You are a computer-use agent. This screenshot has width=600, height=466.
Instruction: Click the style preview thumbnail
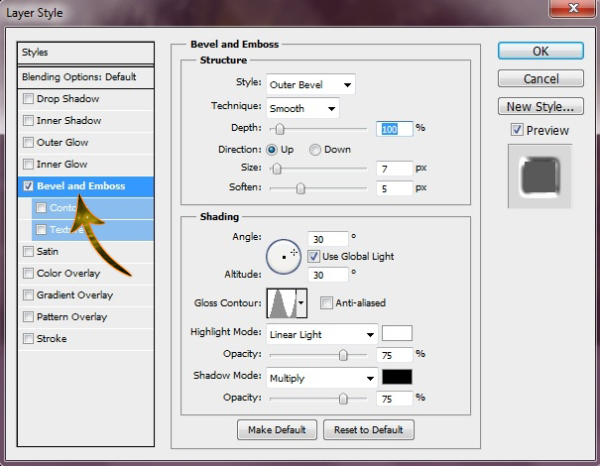click(539, 177)
